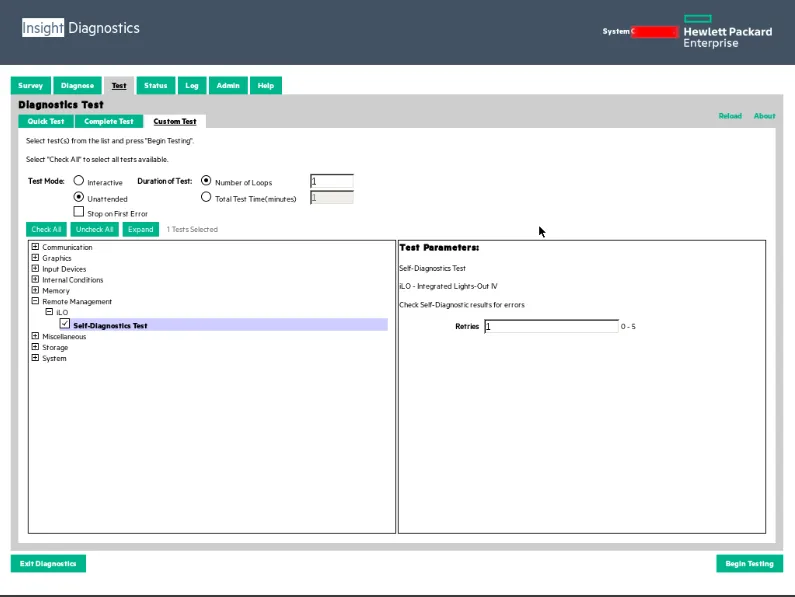The image size is (795, 597).
Task: Expand the Graphics tree node
Action: pyautogui.click(x=35, y=257)
